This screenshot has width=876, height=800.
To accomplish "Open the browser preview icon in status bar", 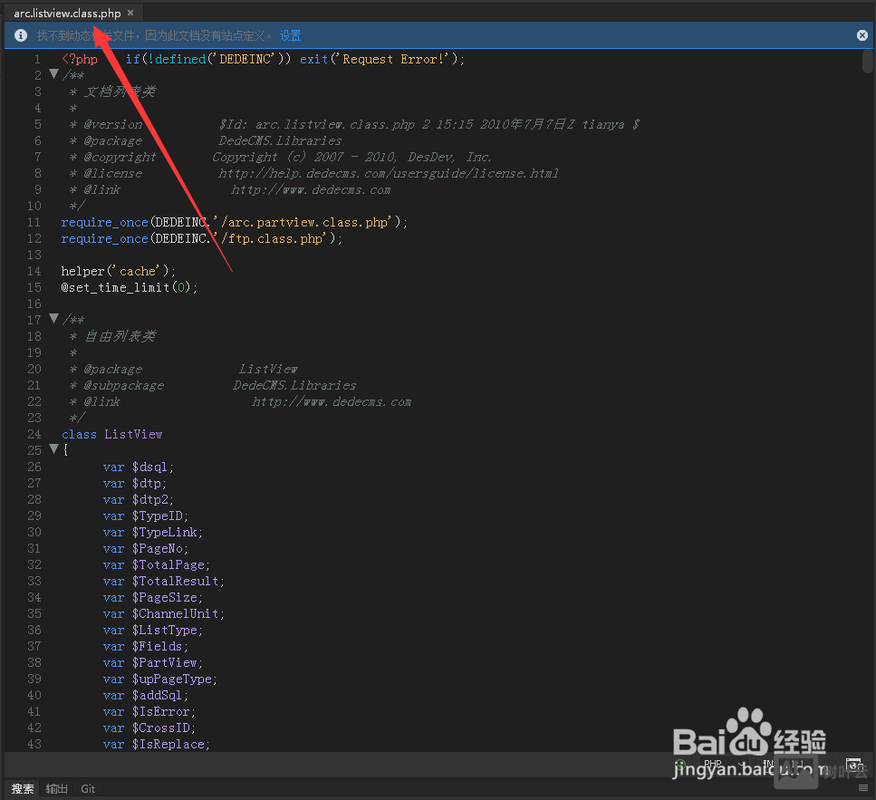I will [x=853, y=765].
